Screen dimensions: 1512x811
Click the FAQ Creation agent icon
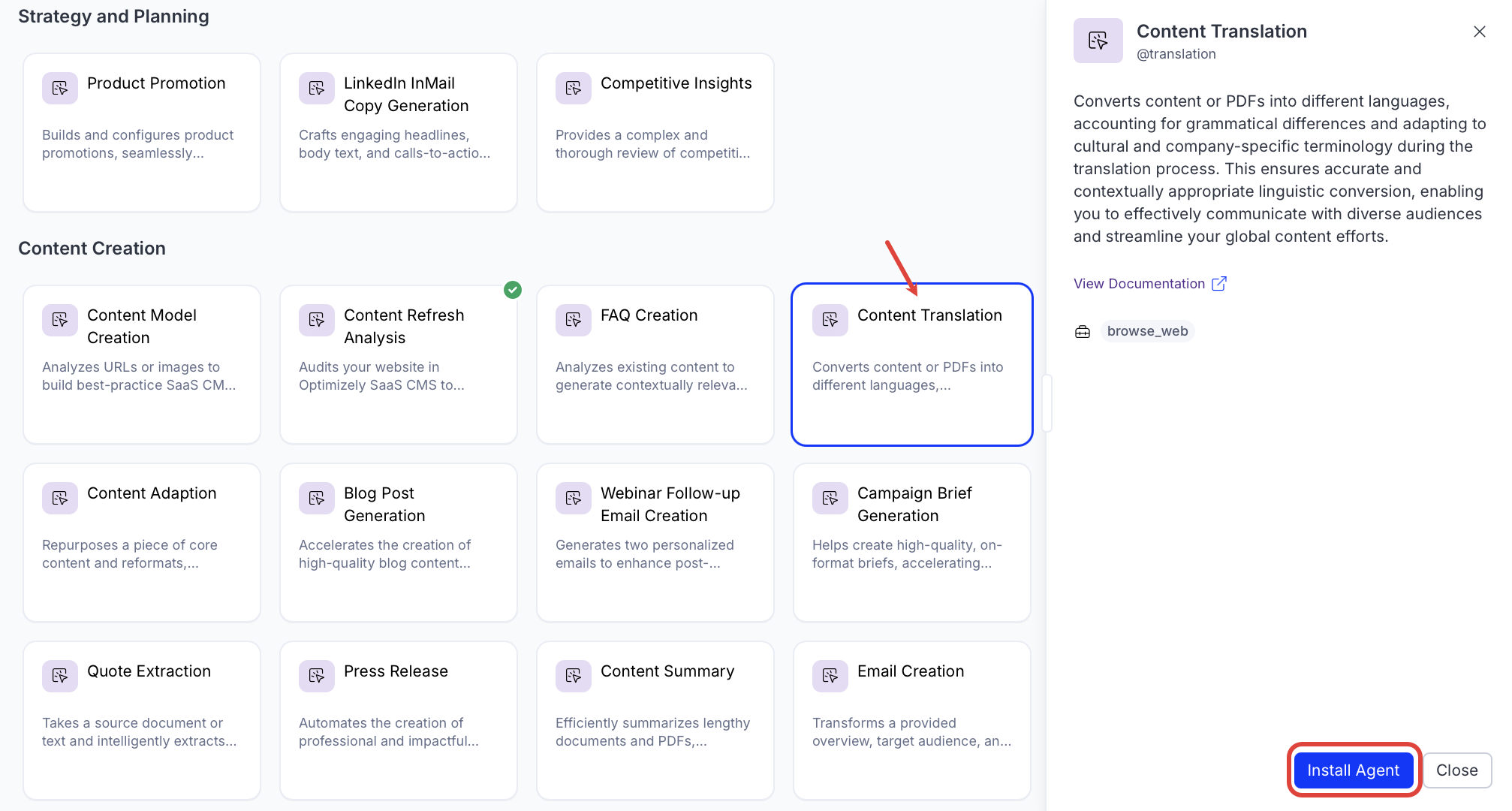[x=574, y=321]
